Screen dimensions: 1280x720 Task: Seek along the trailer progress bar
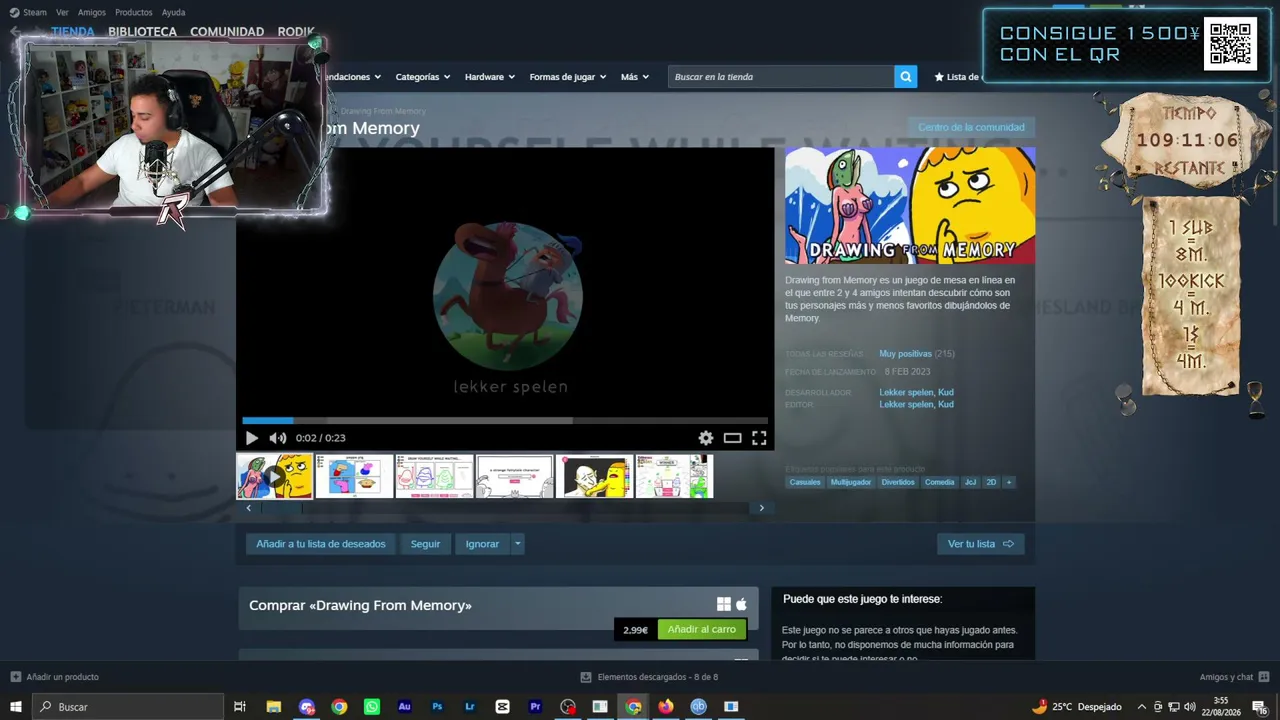505,421
